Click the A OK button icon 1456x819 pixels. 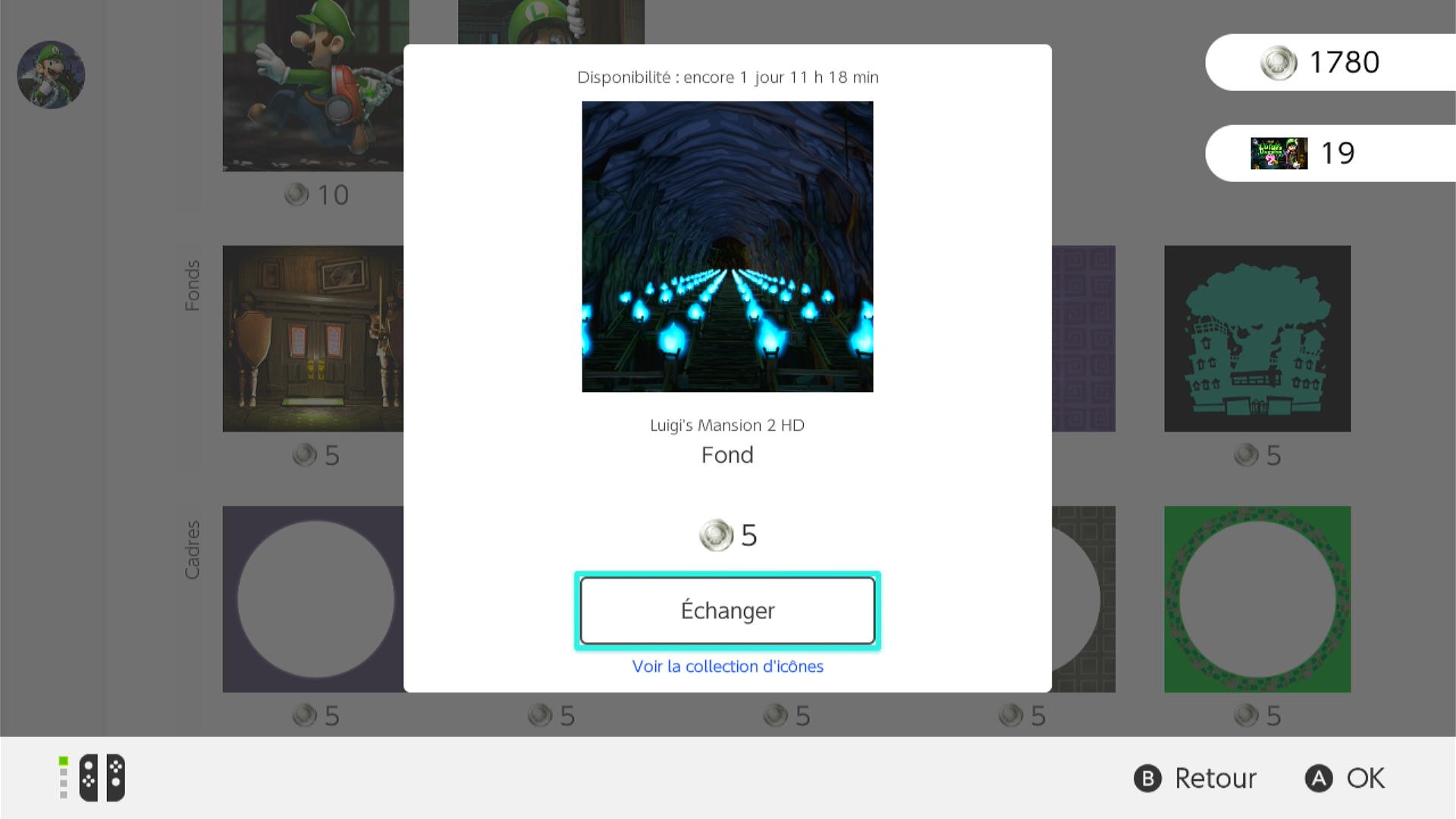coord(1319,779)
